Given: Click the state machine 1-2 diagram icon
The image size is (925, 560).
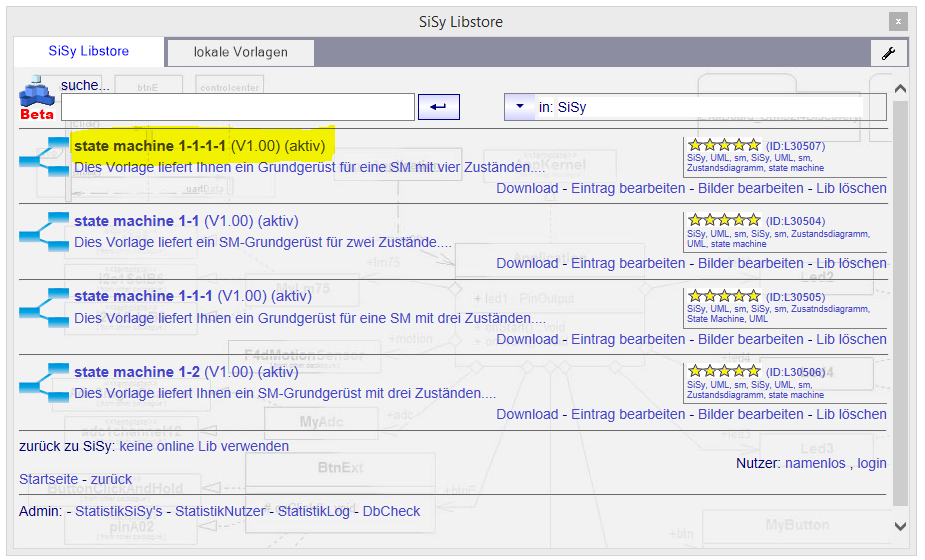Looking at the screenshot, I should click(44, 382).
